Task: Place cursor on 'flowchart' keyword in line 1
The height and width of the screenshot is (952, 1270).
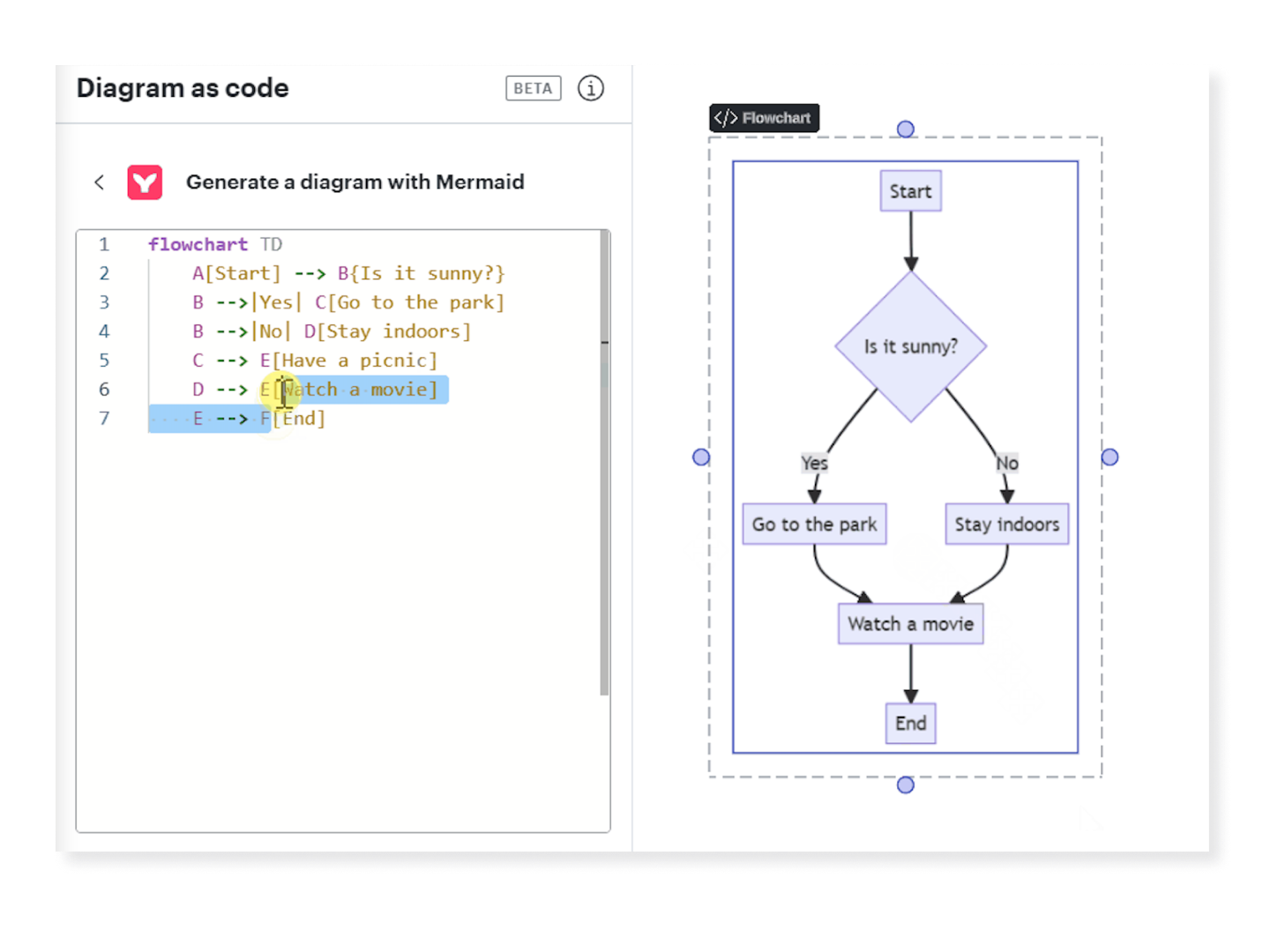Action: pos(198,244)
